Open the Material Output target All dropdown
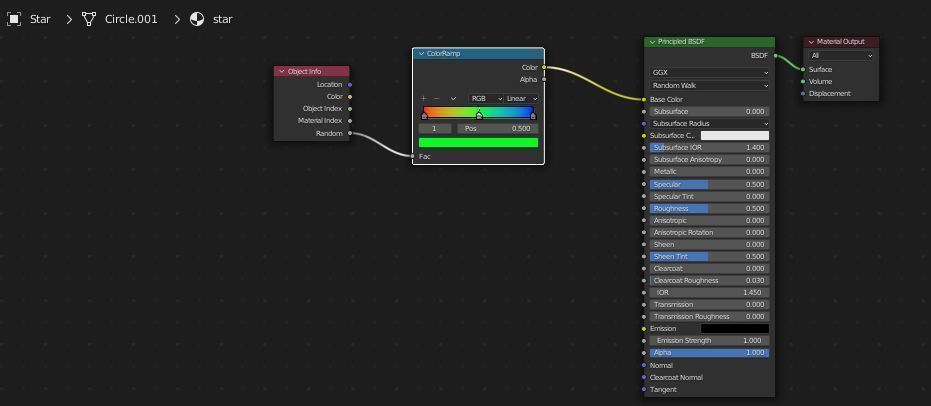The image size is (931, 406). click(x=841, y=56)
